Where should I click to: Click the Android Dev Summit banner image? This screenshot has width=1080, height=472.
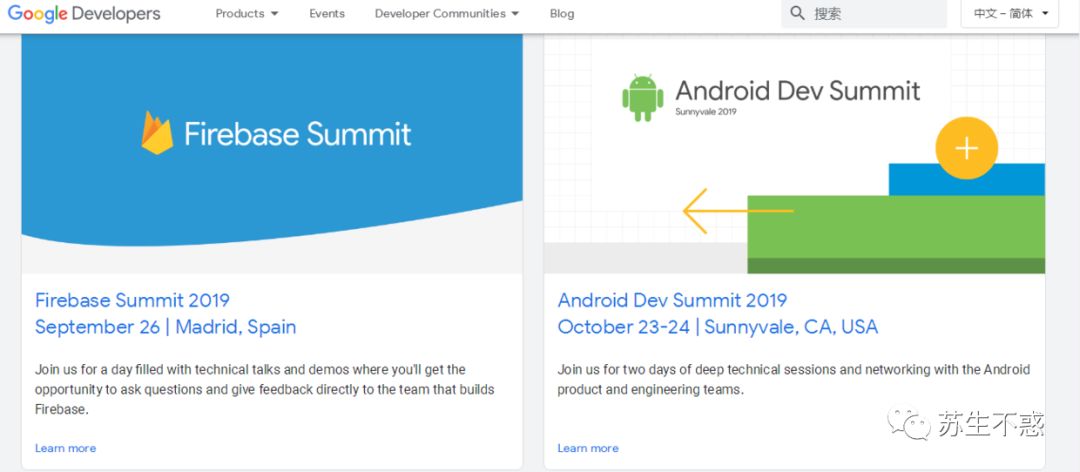click(x=794, y=154)
